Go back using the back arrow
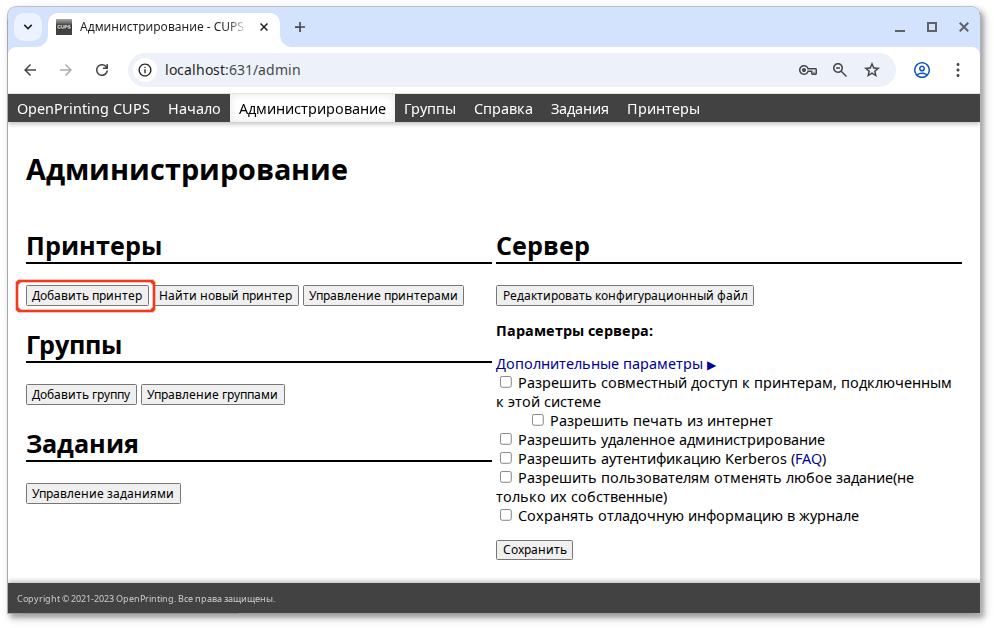The width and height of the screenshot is (994, 628). tap(30, 70)
